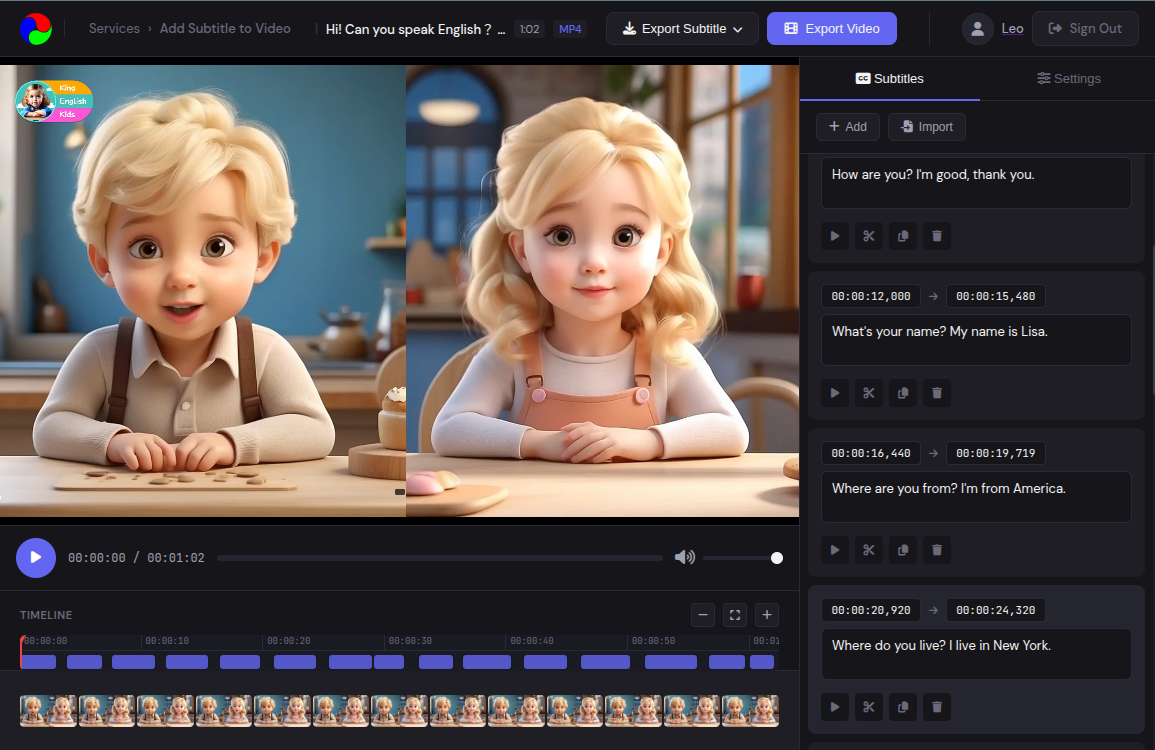This screenshot has width=1155, height=750.
Task: Click the Export Video button
Action: pos(831,28)
